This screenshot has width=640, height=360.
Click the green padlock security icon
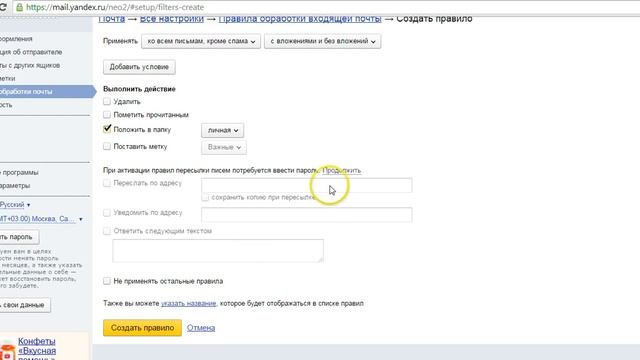[19, 7]
